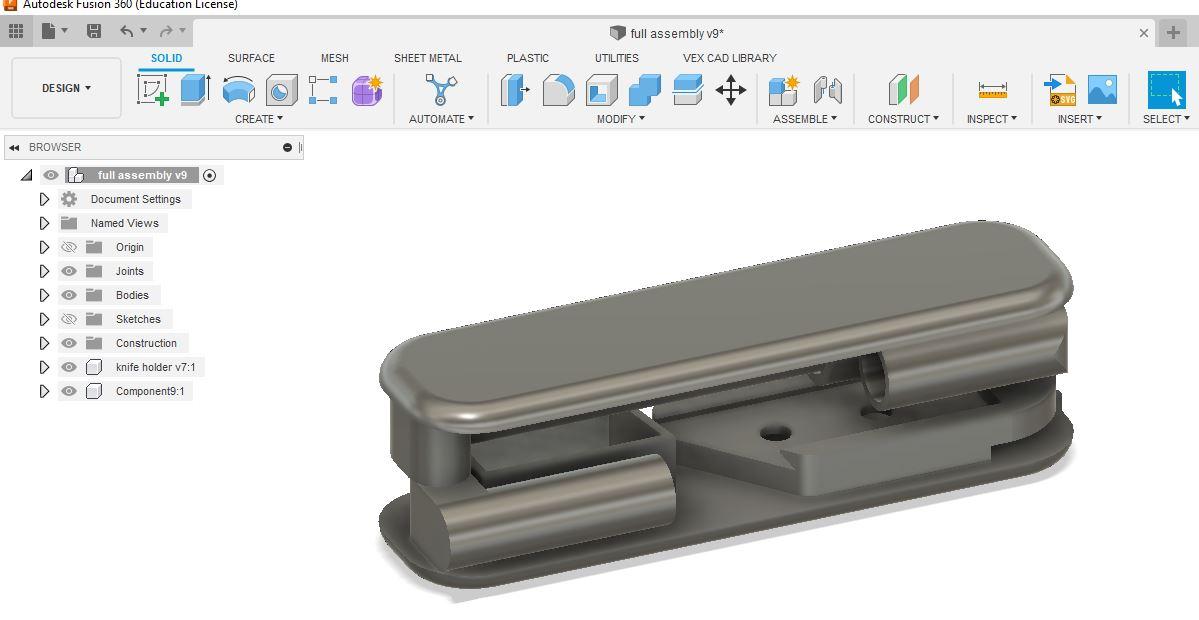Save the document with disk icon
1199x620 pixels.
point(94,31)
